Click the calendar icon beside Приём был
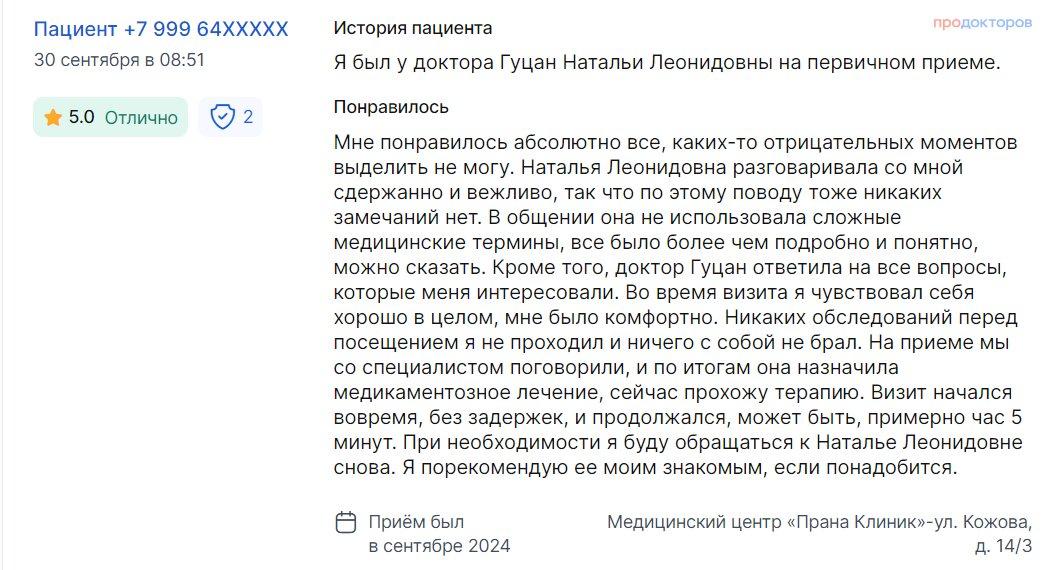Image resolution: width=1056 pixels, height=570 pixels. coord(345,522)
